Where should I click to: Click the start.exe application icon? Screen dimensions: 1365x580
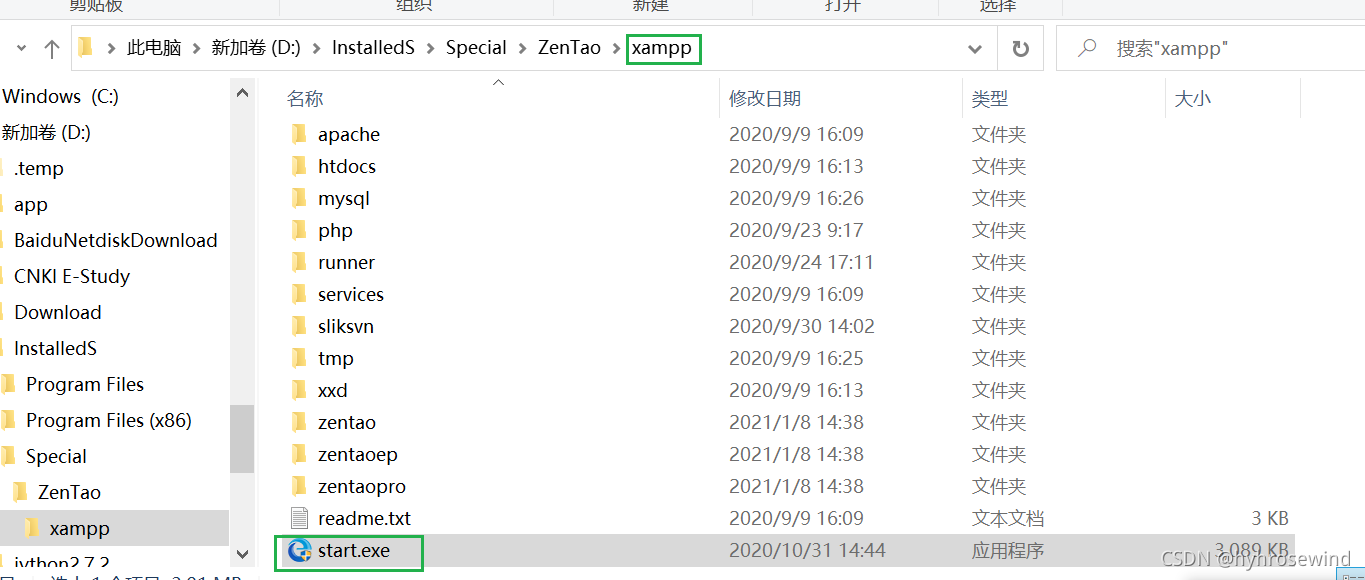[x=299, y=550]
